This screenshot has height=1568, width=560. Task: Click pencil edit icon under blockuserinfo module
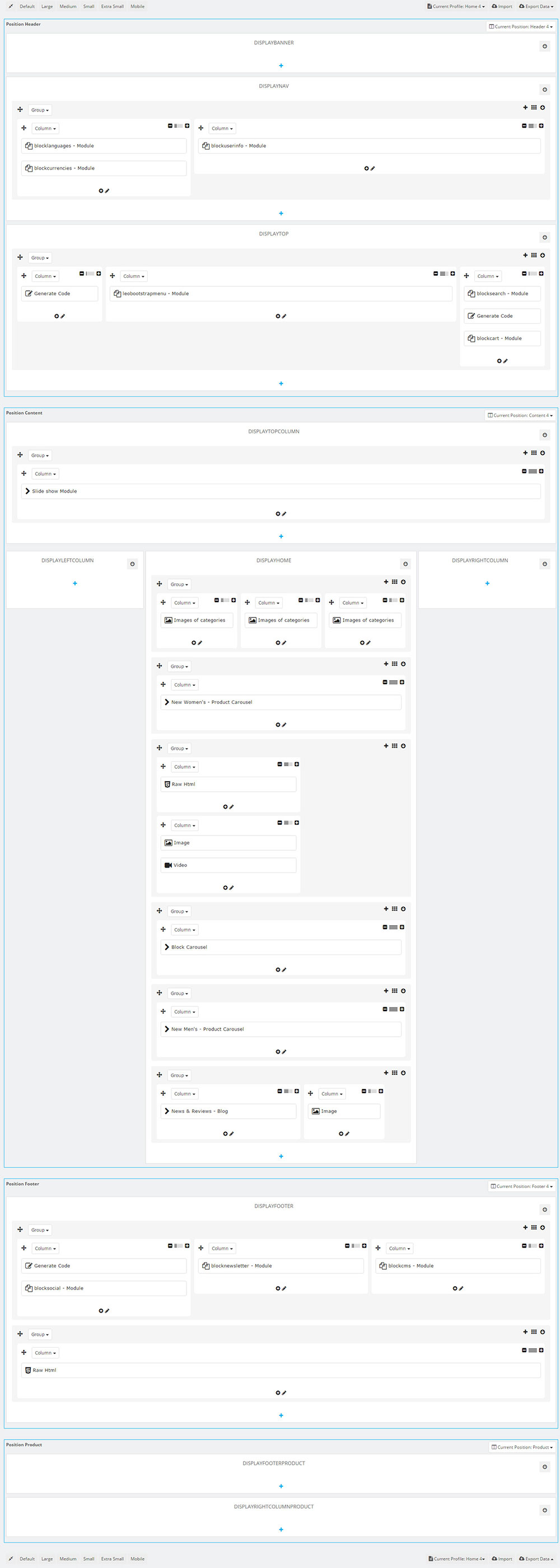point(373,169)
